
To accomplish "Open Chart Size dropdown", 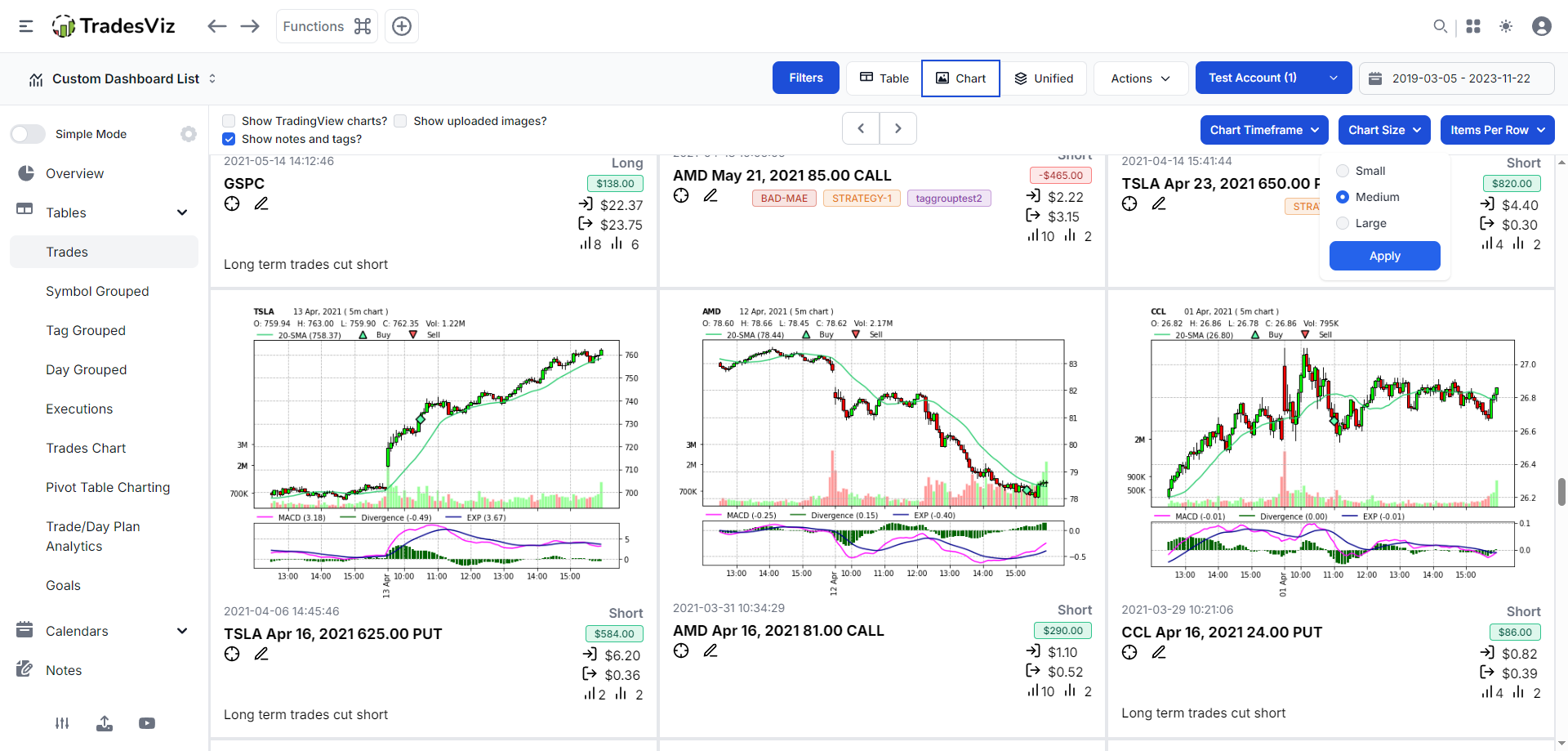I will pos(1384,130).
